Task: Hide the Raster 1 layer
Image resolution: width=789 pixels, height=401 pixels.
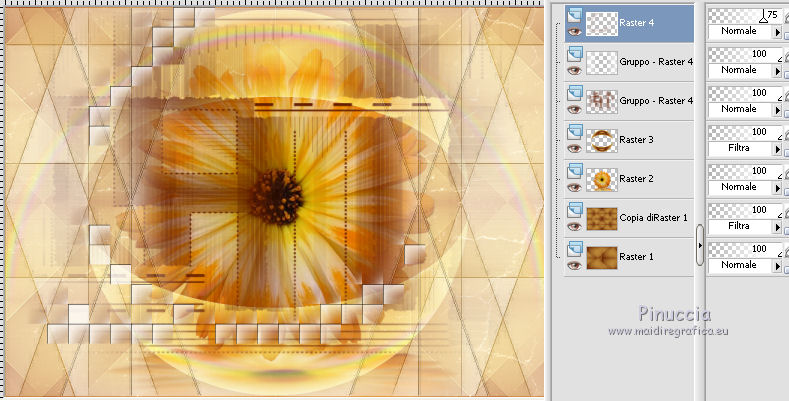Action: pos(574,266)
